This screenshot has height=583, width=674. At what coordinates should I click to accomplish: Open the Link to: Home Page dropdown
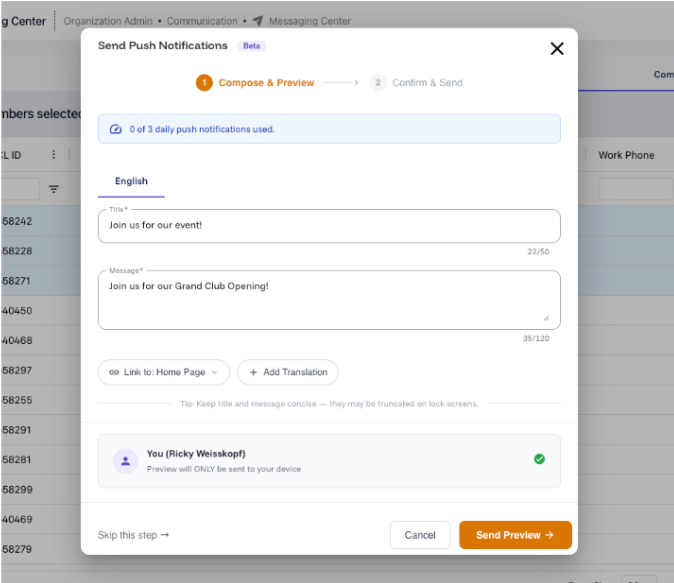(x=163, y=372)
